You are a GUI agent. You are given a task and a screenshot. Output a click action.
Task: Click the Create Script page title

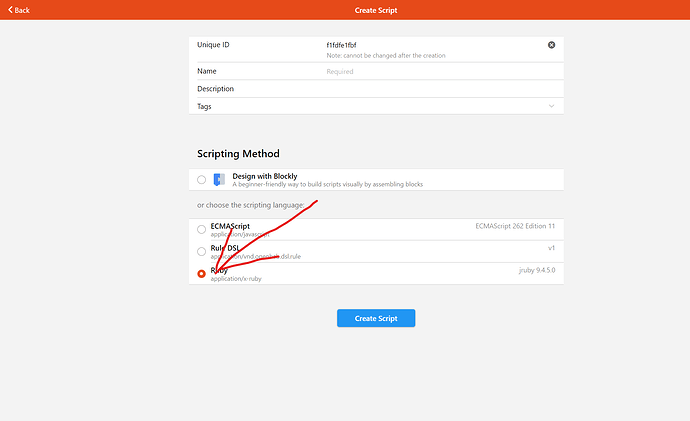[x=376, y=10]
